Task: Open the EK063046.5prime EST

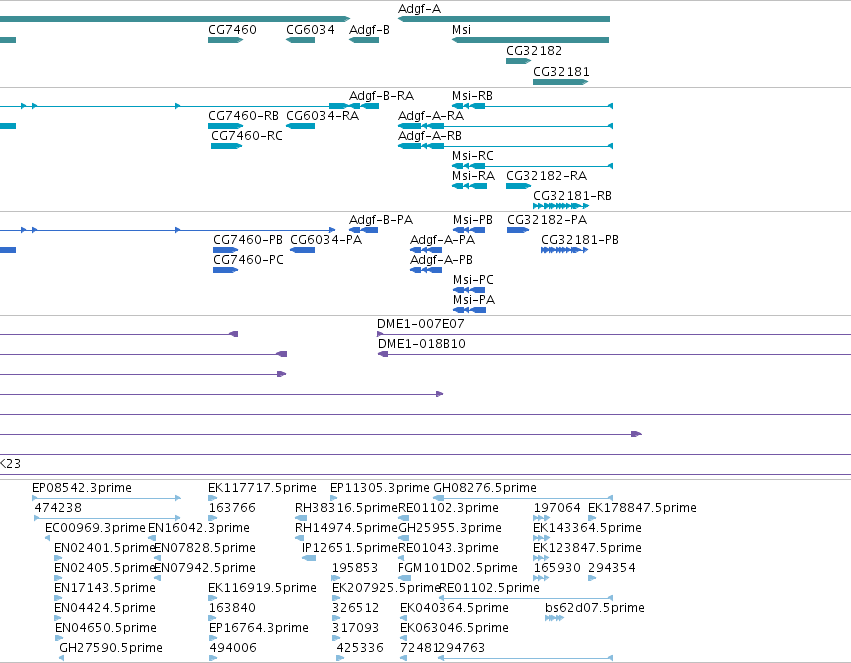Action: pos(403,639)
